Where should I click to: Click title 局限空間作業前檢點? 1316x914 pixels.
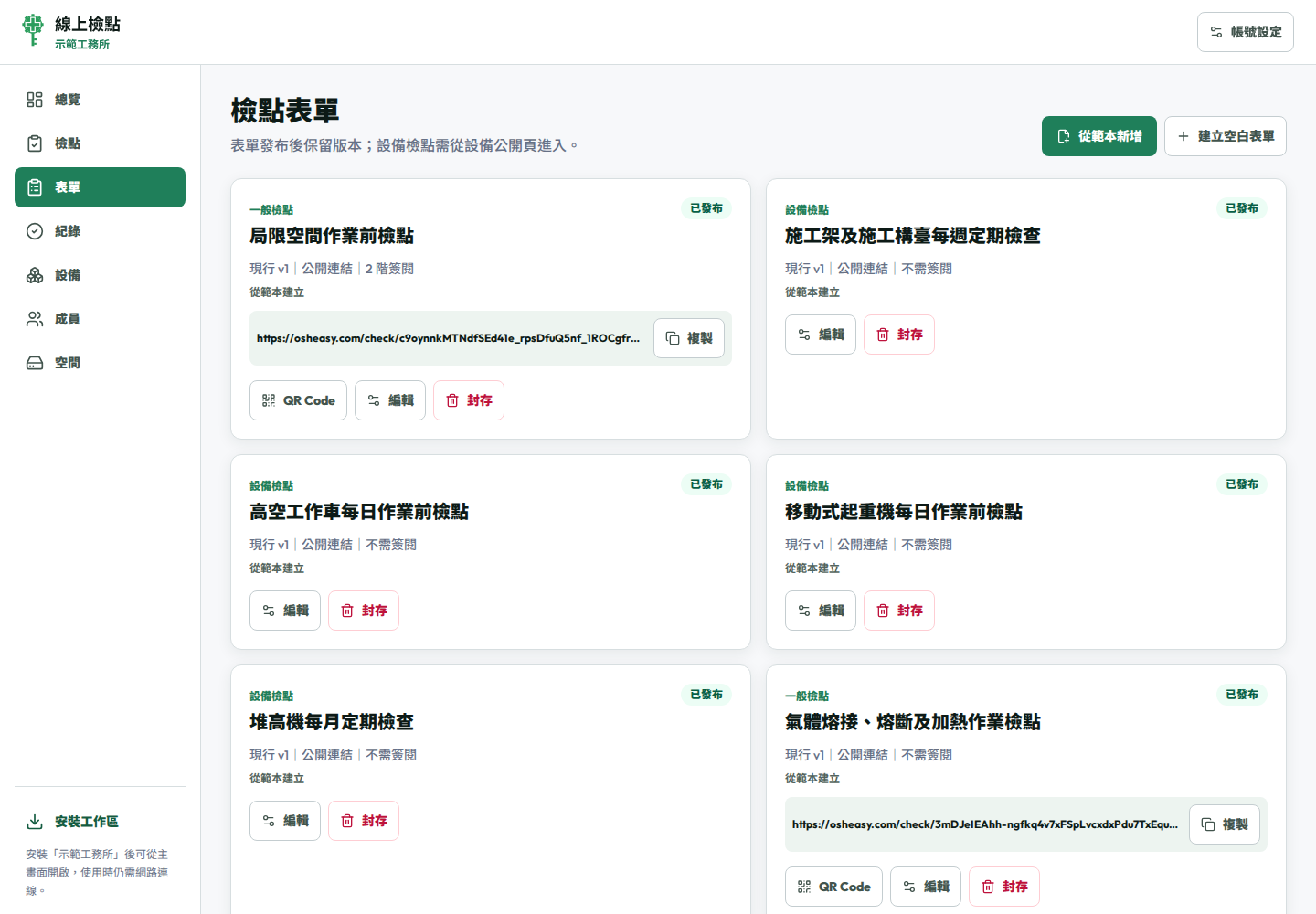pyautogui.click(x=332, y=236)
